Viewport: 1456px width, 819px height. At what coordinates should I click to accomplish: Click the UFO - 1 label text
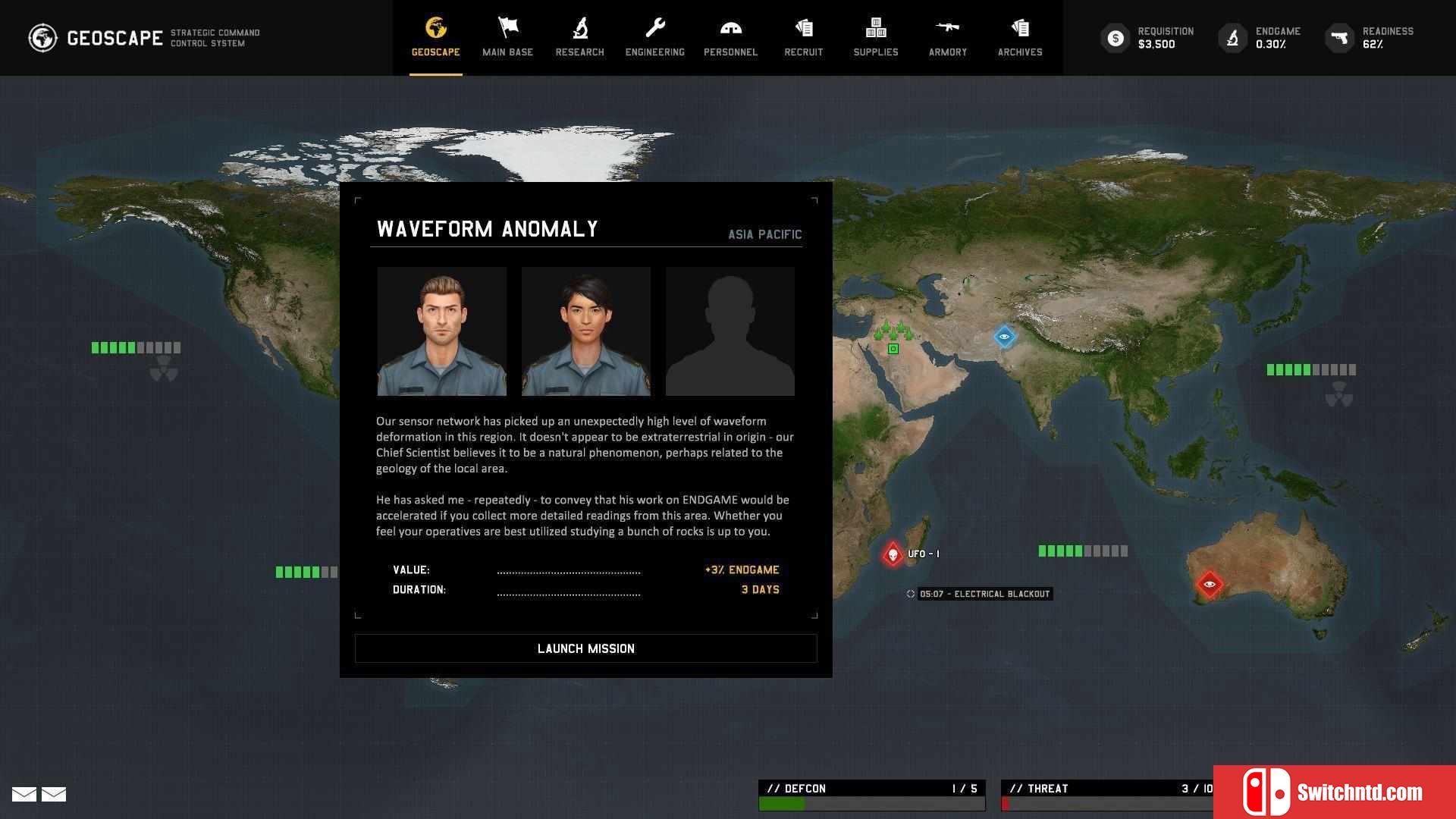click(x=924, y=554)
